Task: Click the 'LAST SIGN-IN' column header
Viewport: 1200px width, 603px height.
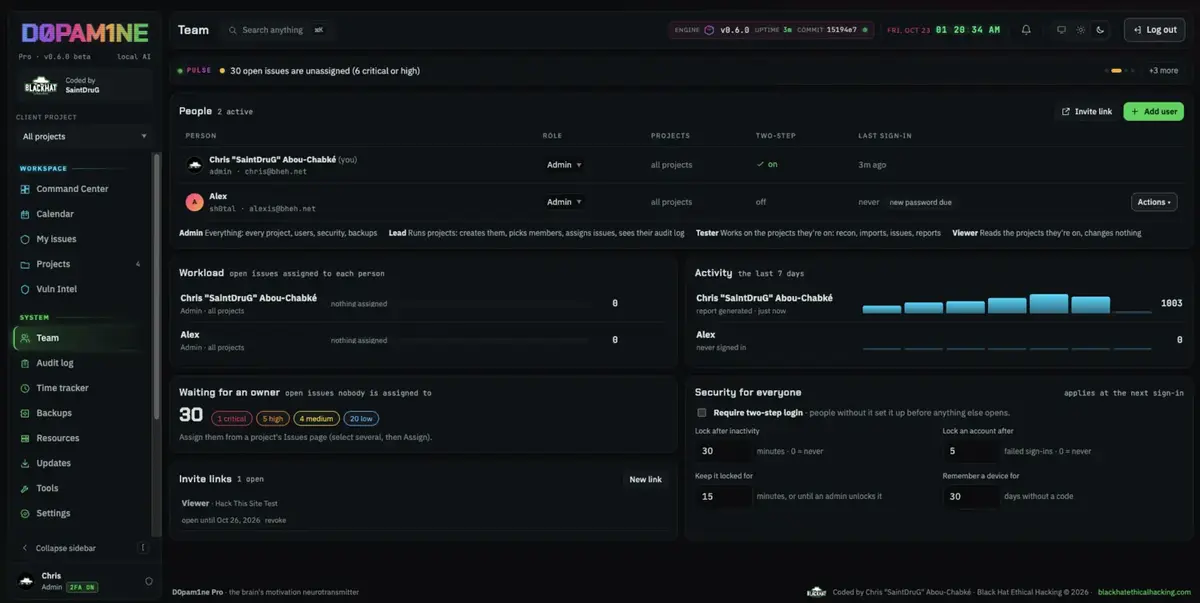Action: (x=885, y=136)
